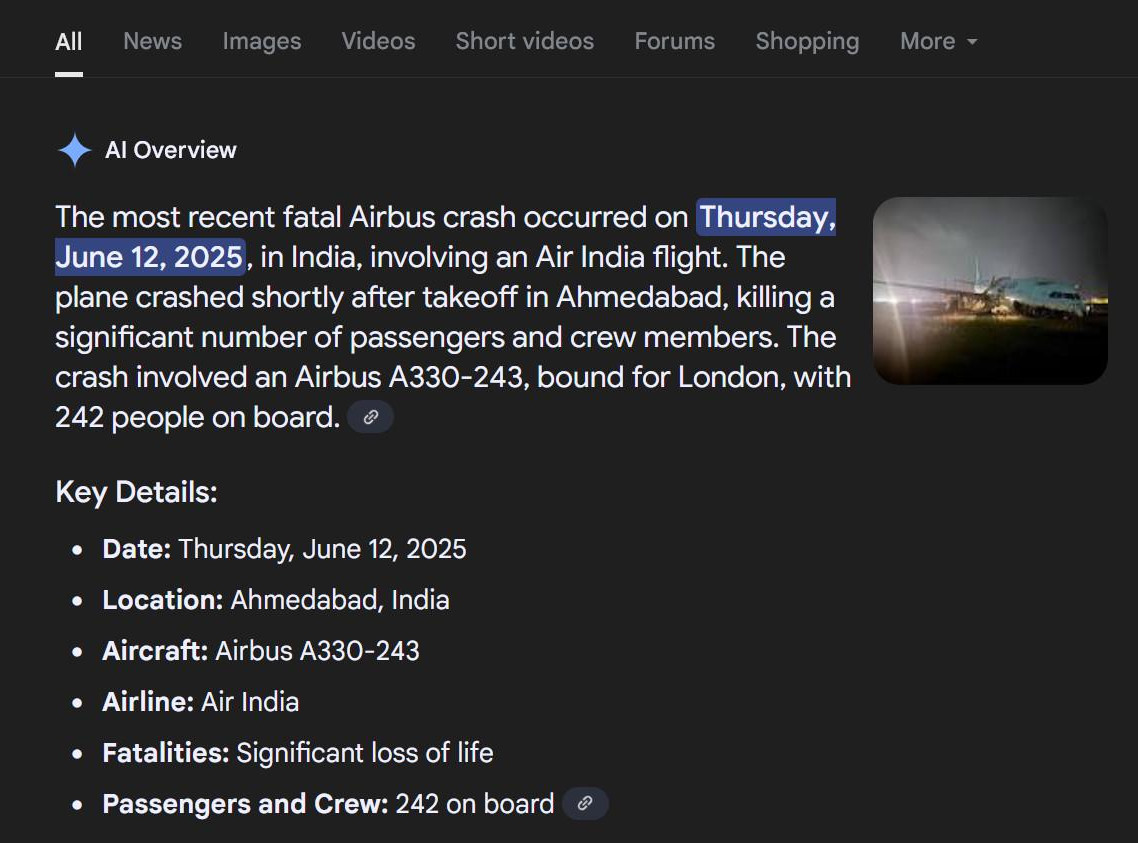View Short videos search results

pos(524,41)
